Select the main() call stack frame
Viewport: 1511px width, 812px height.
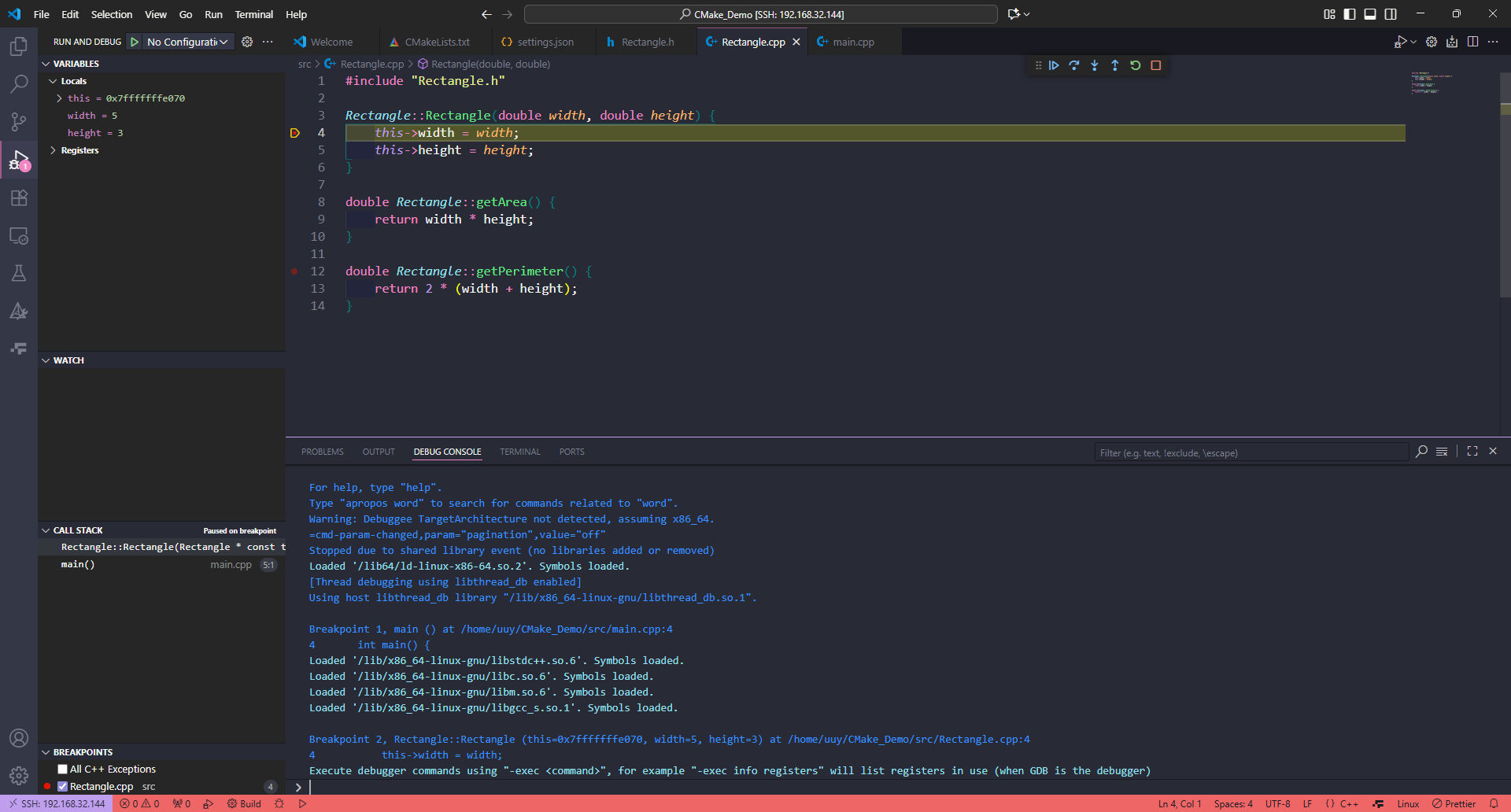pos(78,564)
